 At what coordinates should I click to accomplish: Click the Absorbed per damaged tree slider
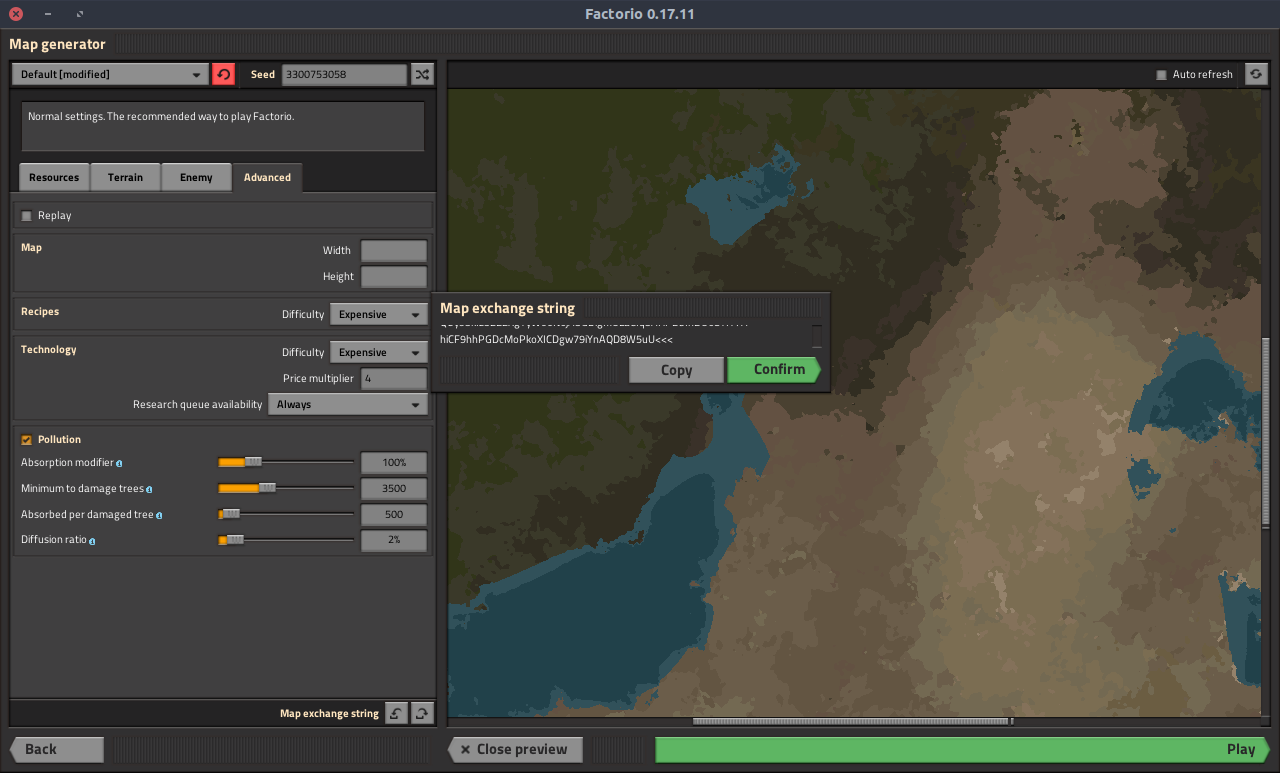pos(286,514)
